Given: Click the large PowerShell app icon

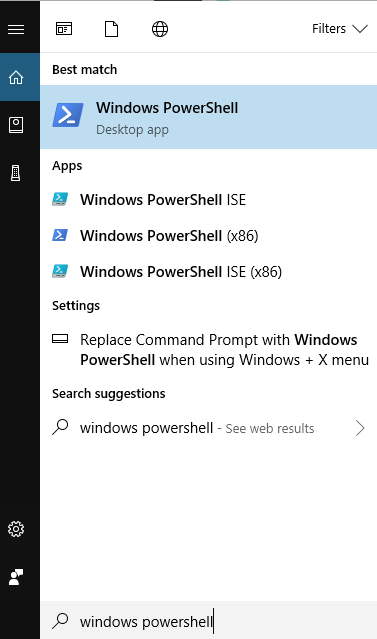Looking at the screenshot, I should pos(68,115).
